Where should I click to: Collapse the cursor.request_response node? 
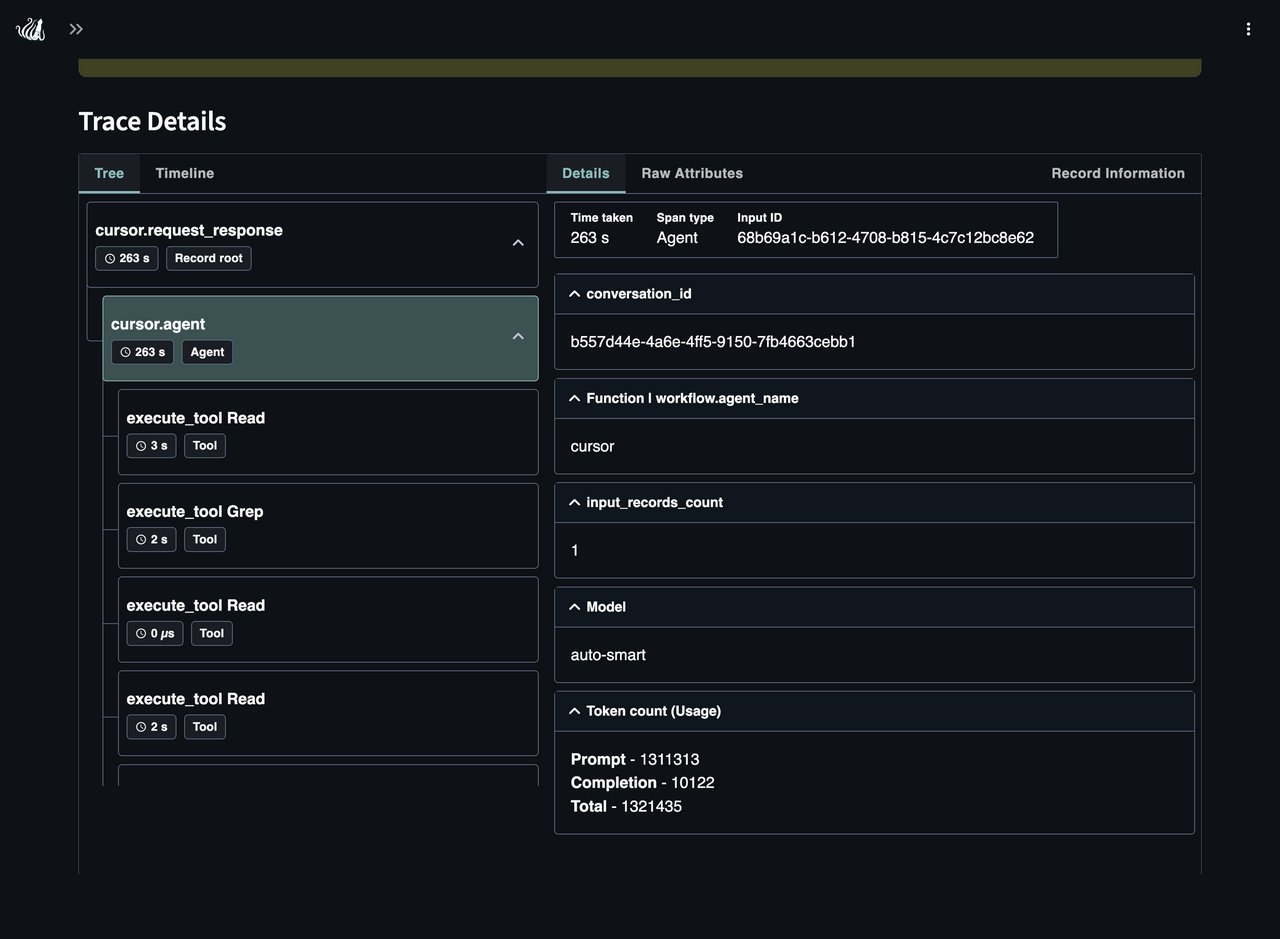click(518, 243)
